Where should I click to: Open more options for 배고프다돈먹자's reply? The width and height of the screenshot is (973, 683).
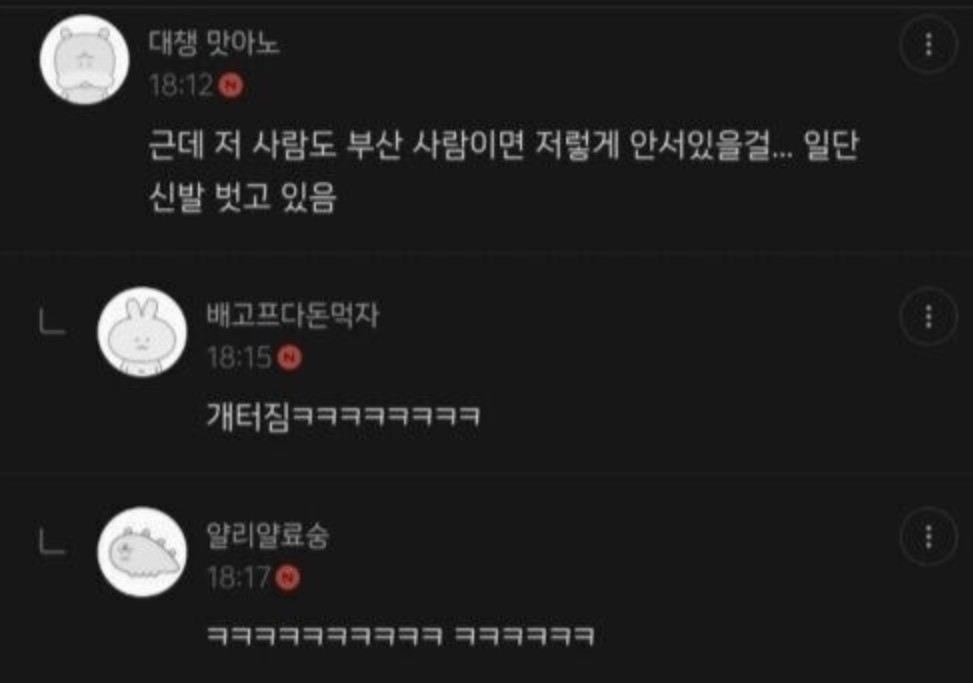[x=928, y=316]
